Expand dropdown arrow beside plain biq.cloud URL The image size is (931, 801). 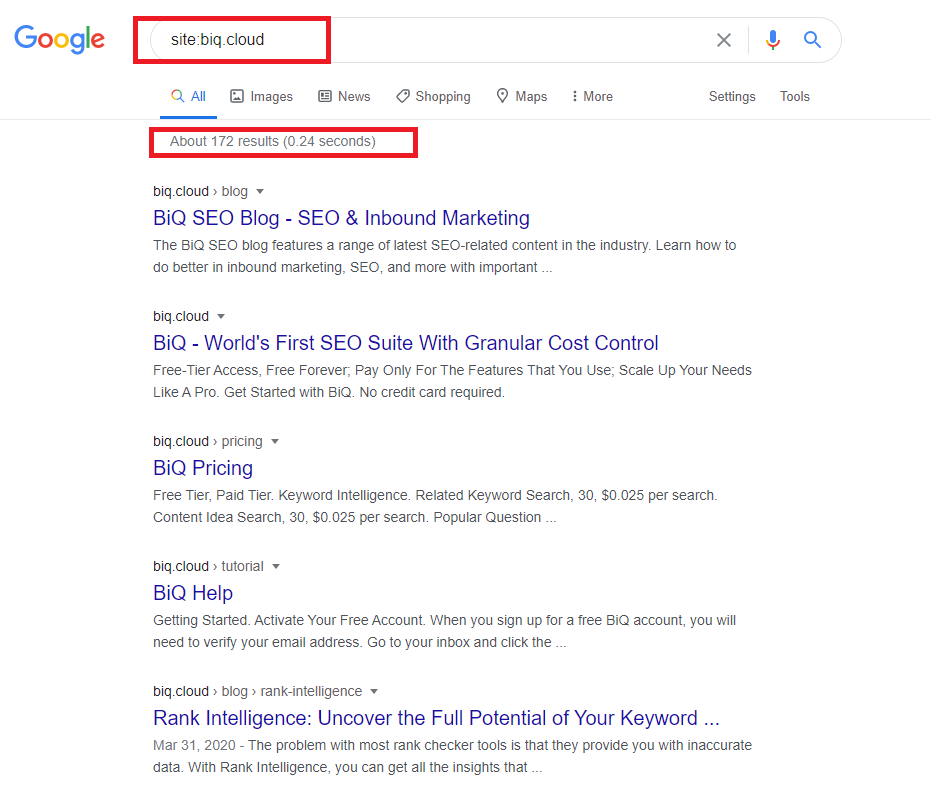pyautogui.click(x=221, y=316)
